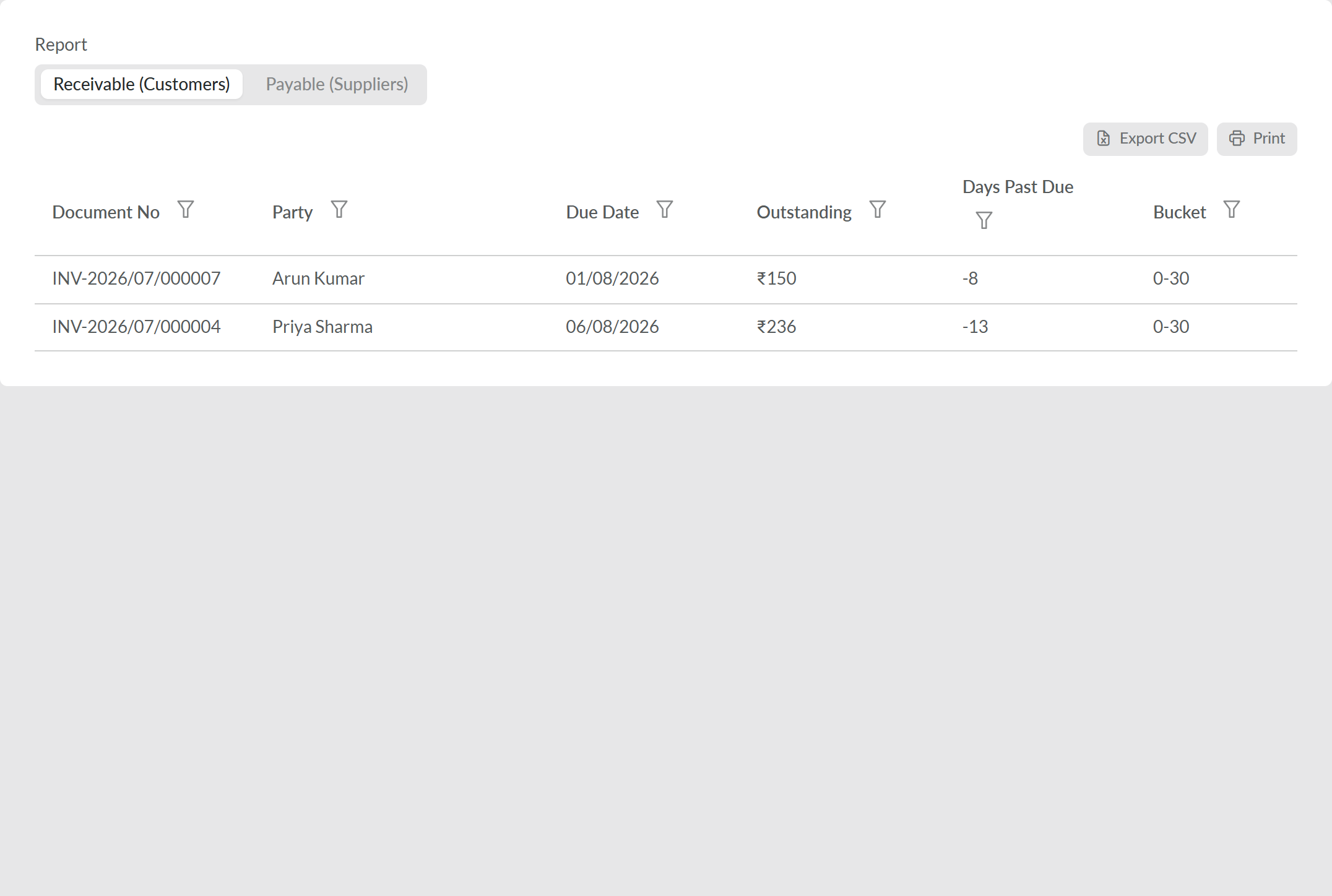Switch to Payable (Suppliers) tab
The width and height of the screenshot is (1332, 896).
tap(337, 84)
